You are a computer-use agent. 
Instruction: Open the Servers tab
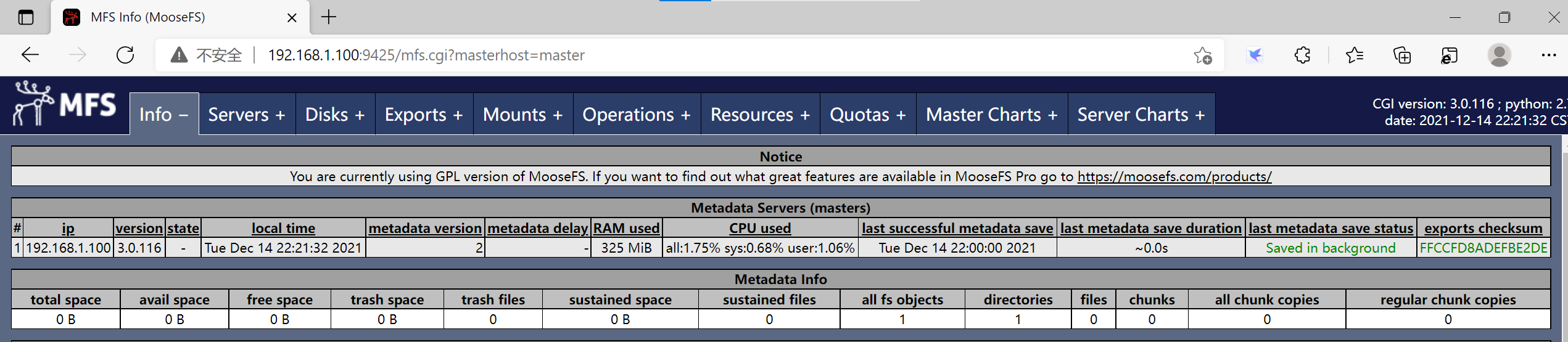[247, 115]
